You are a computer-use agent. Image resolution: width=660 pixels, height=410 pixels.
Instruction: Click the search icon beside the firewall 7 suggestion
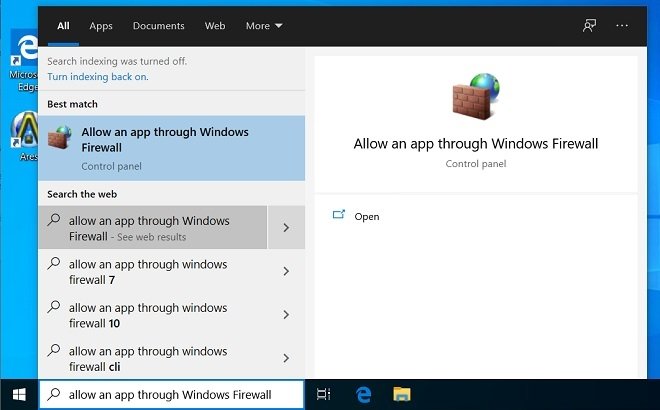[54, 264]
